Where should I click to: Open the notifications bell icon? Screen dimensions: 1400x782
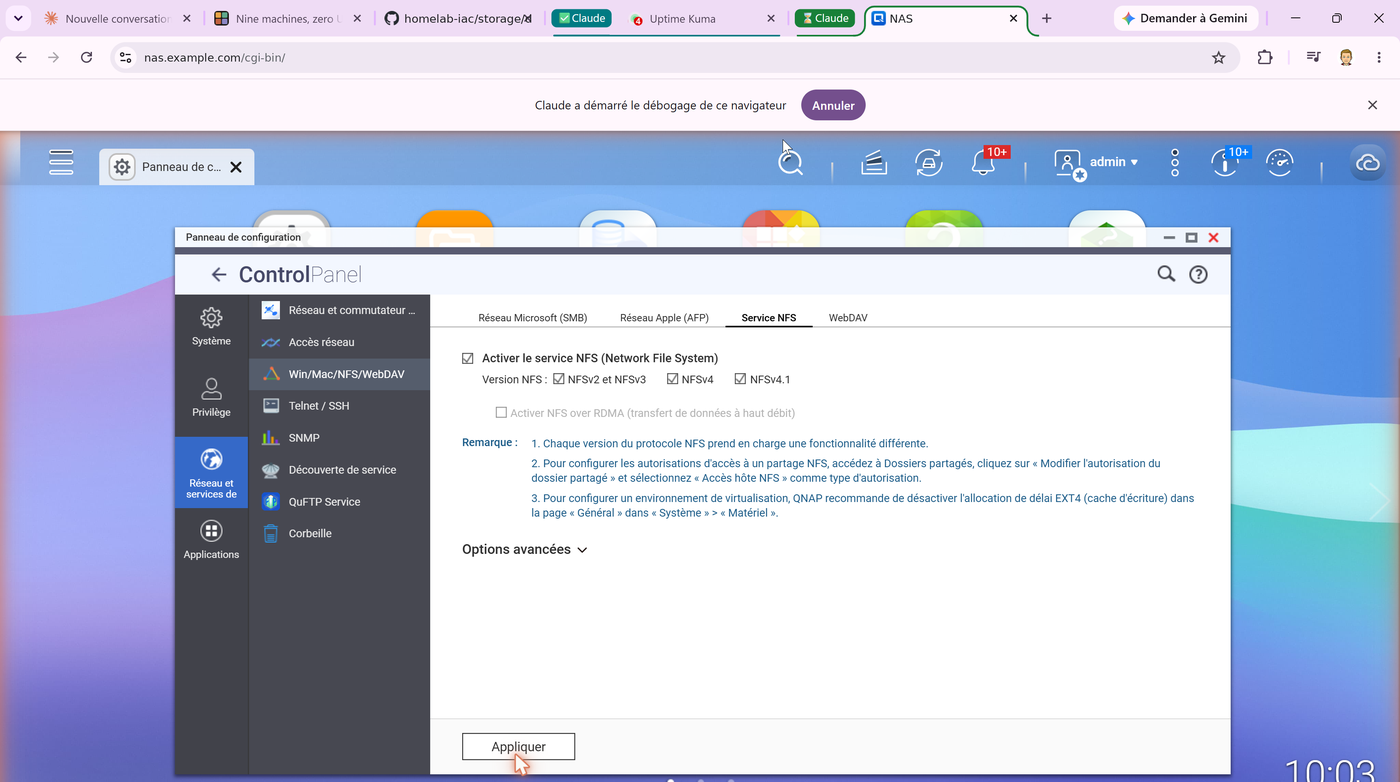point(983,162)
